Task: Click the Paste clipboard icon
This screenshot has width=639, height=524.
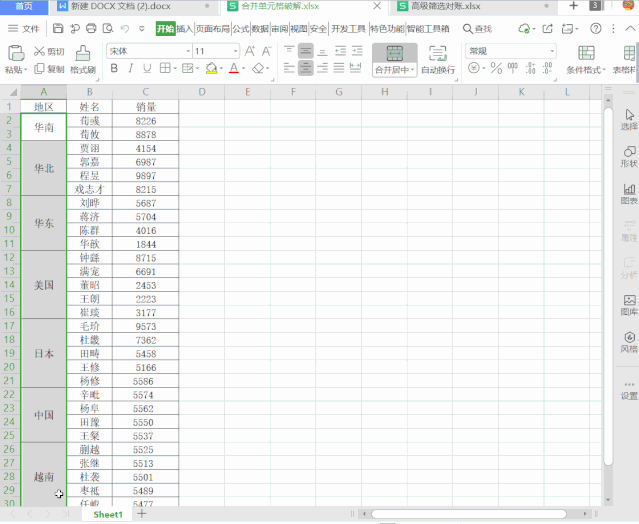Action: tap(16, 53)
